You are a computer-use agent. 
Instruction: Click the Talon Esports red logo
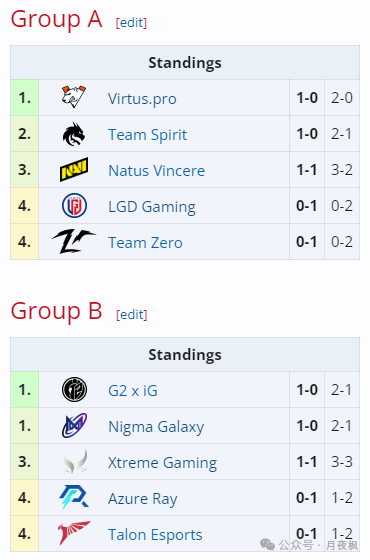point(74,533)
